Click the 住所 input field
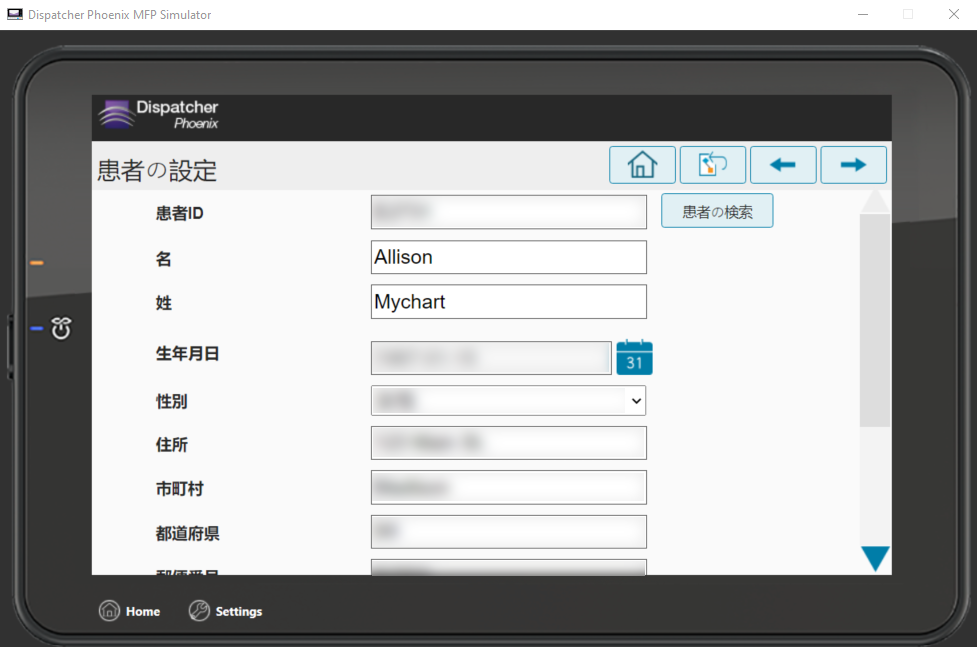This screenshot has width=977, height=647. pyautogui.click(x=508, y=443)
